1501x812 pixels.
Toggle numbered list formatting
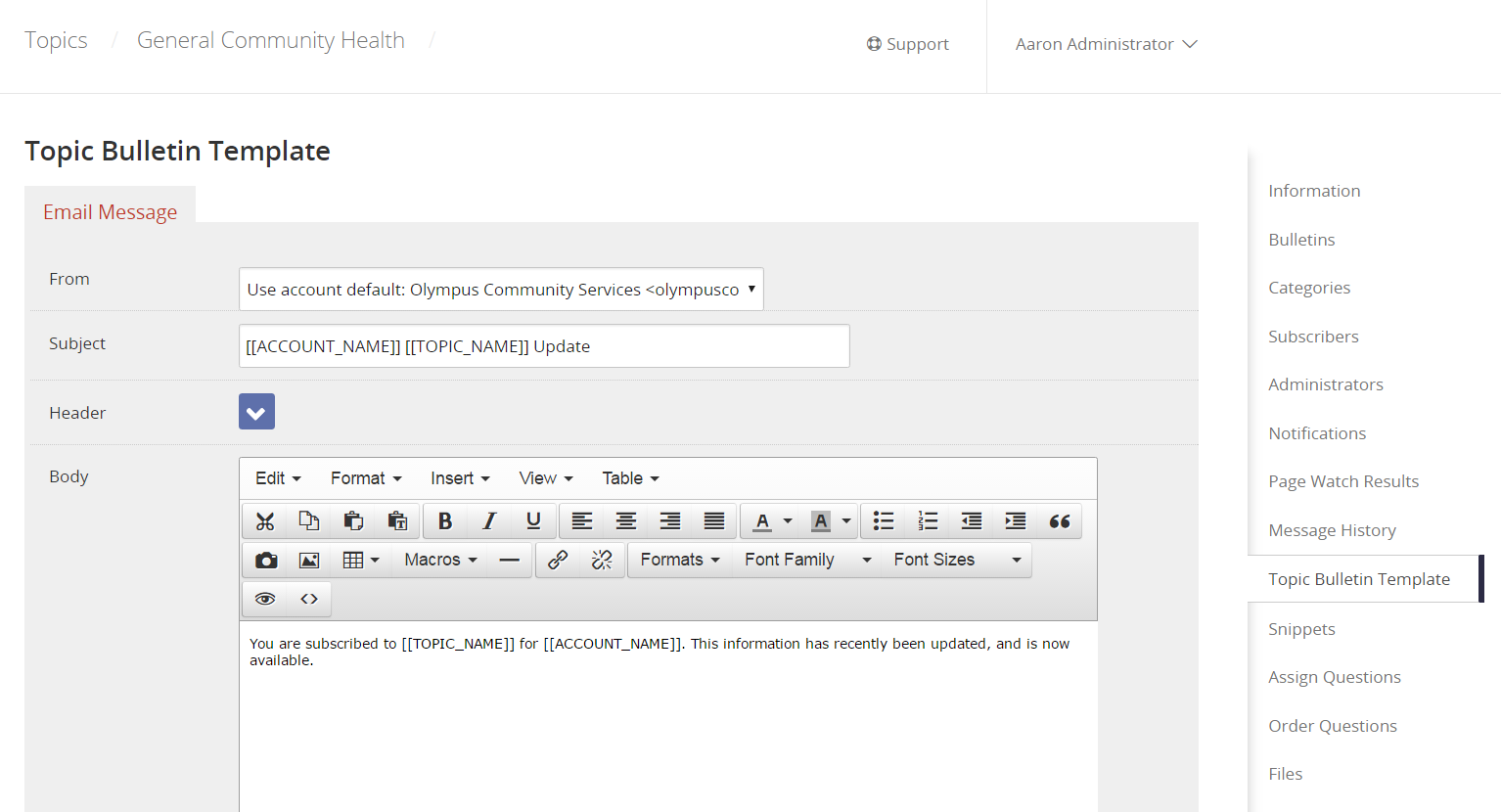(x=928, y=520)
